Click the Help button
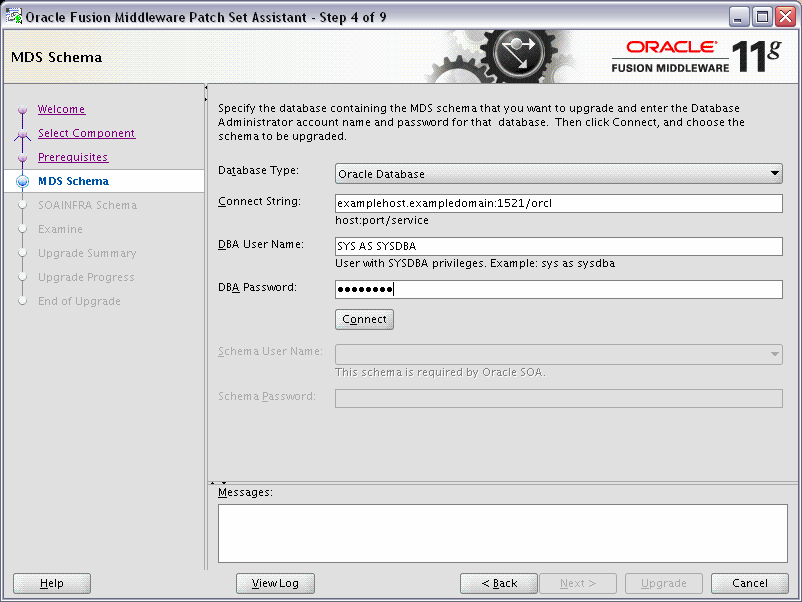The width and height of the screenshot is (802, 602). (51, 583)
